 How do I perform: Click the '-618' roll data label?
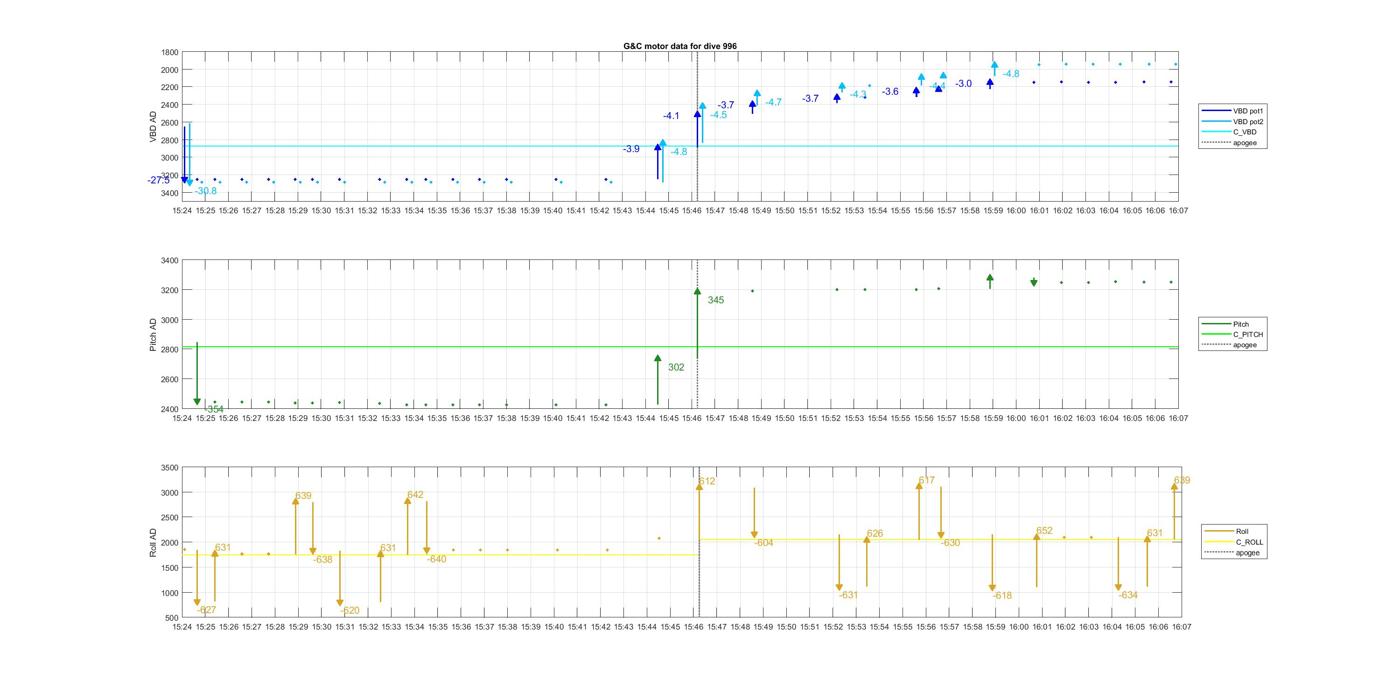coord(1003,596)
